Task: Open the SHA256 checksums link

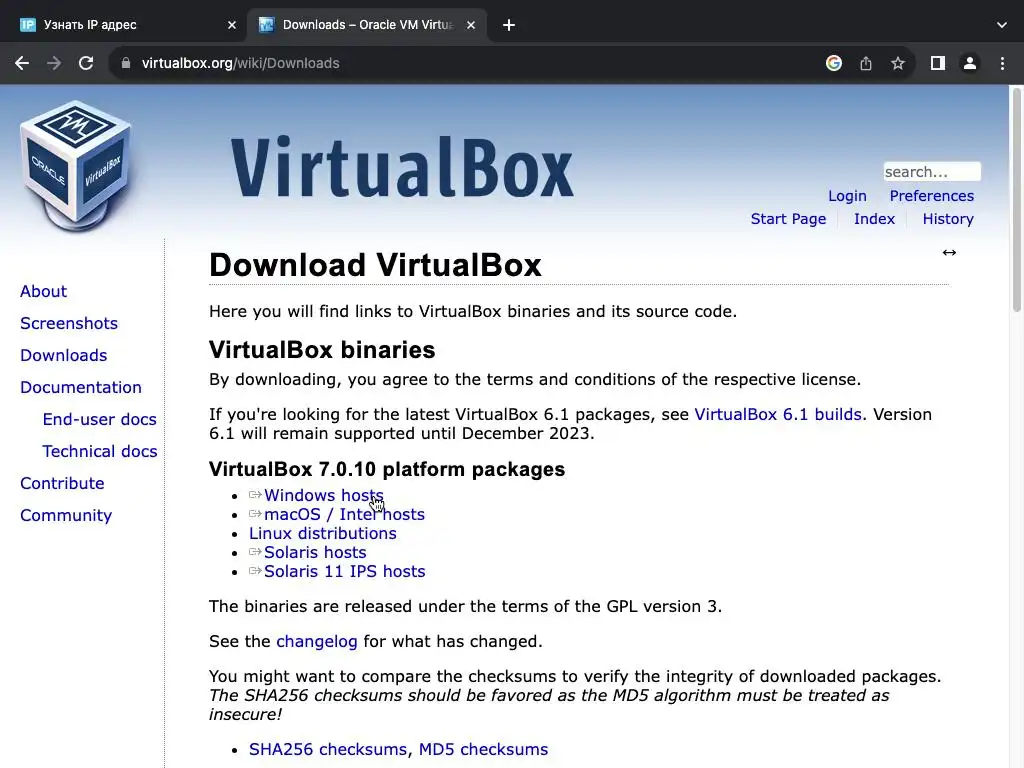Action: [x=328, y=750]
